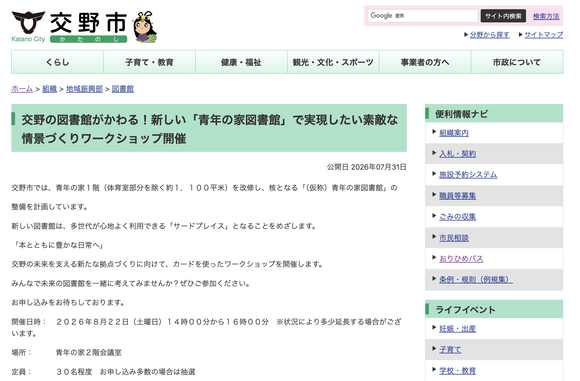Click the 交野市 site title logo
This screenshot has height=381, width=580.
coord(88,27)
